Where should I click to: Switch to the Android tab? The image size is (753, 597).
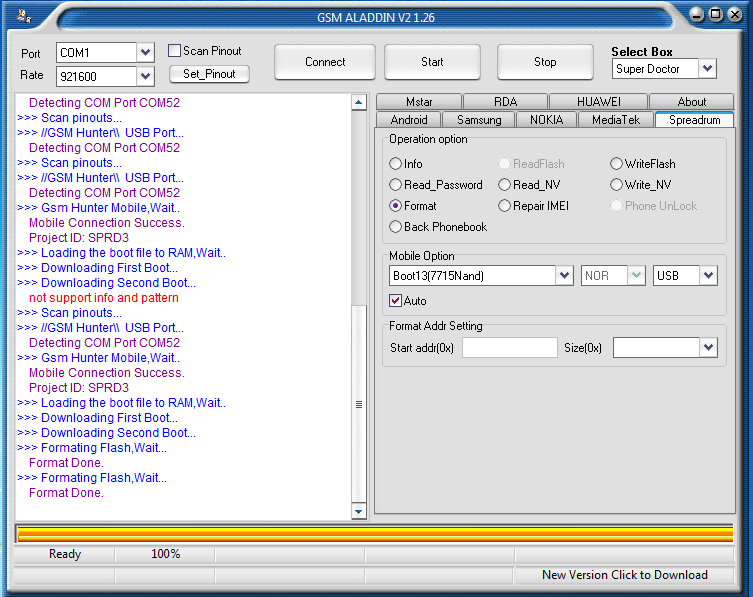point(409,120)
